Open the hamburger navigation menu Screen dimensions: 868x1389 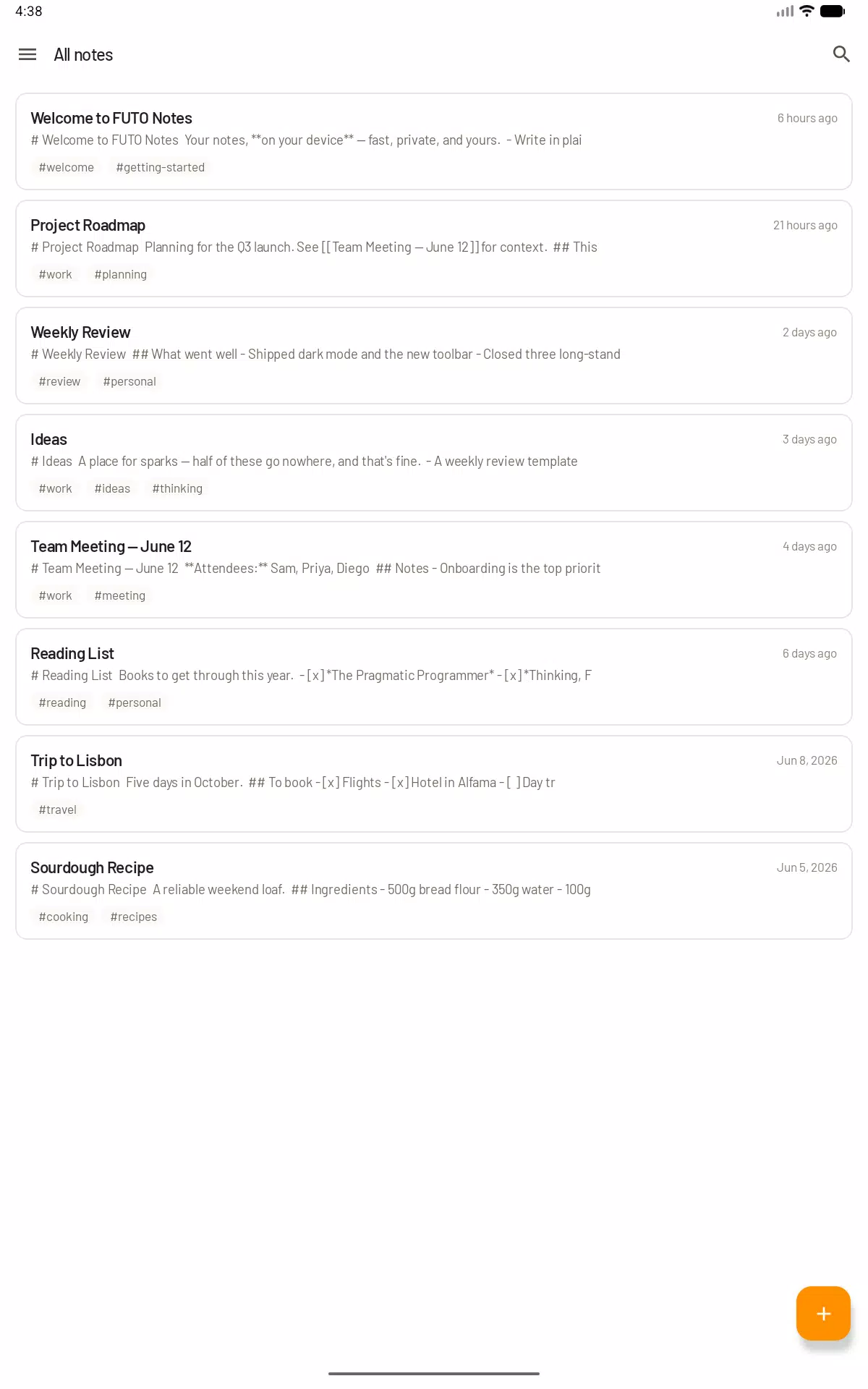coord(27,54)
